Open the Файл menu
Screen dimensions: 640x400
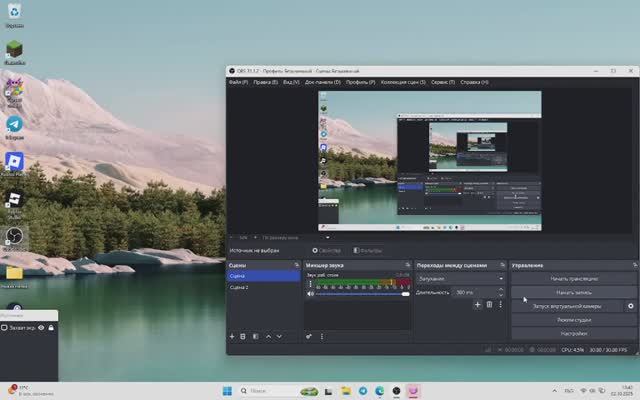237,82
